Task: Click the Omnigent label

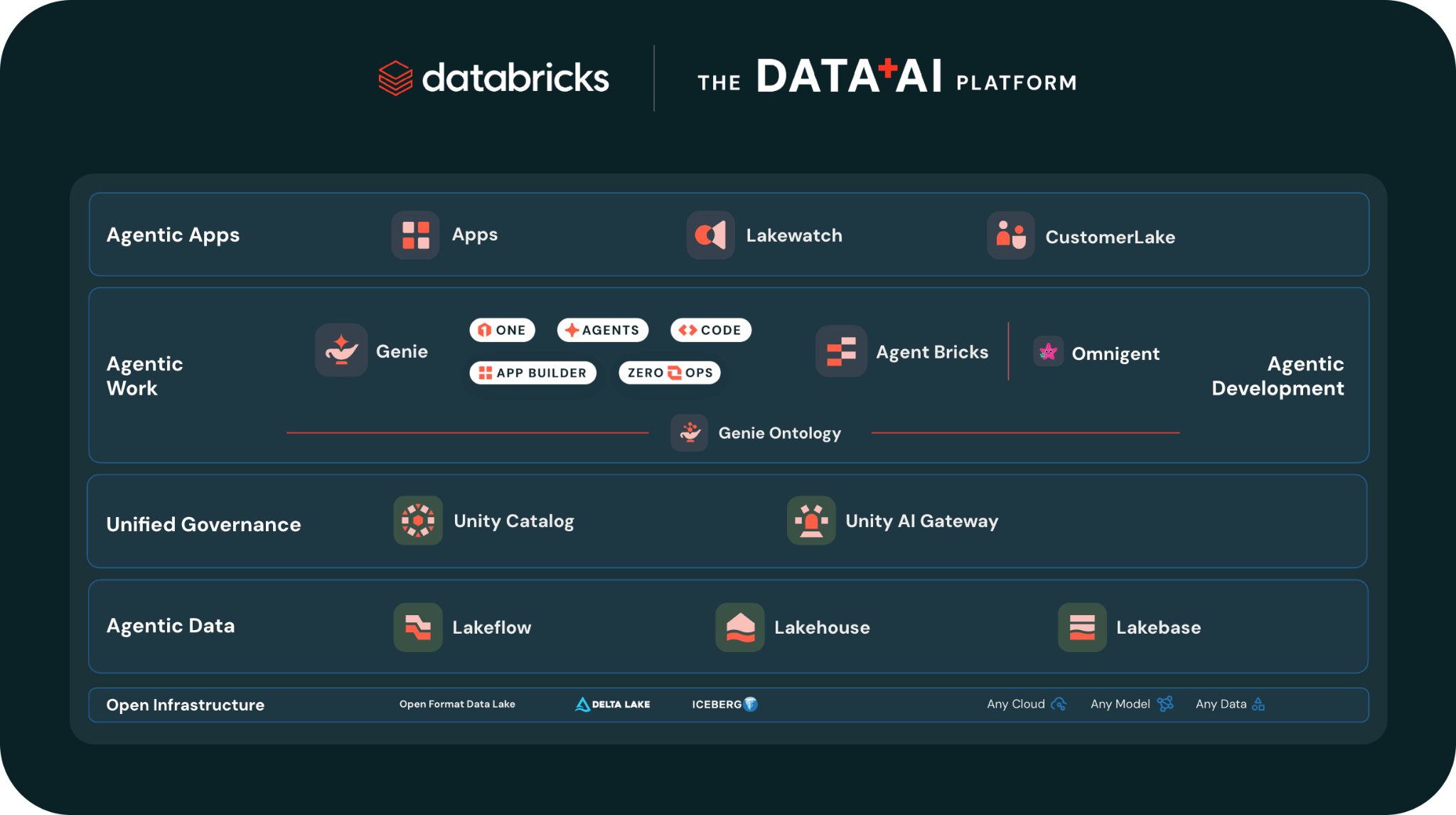Action: click(1115, 353)
